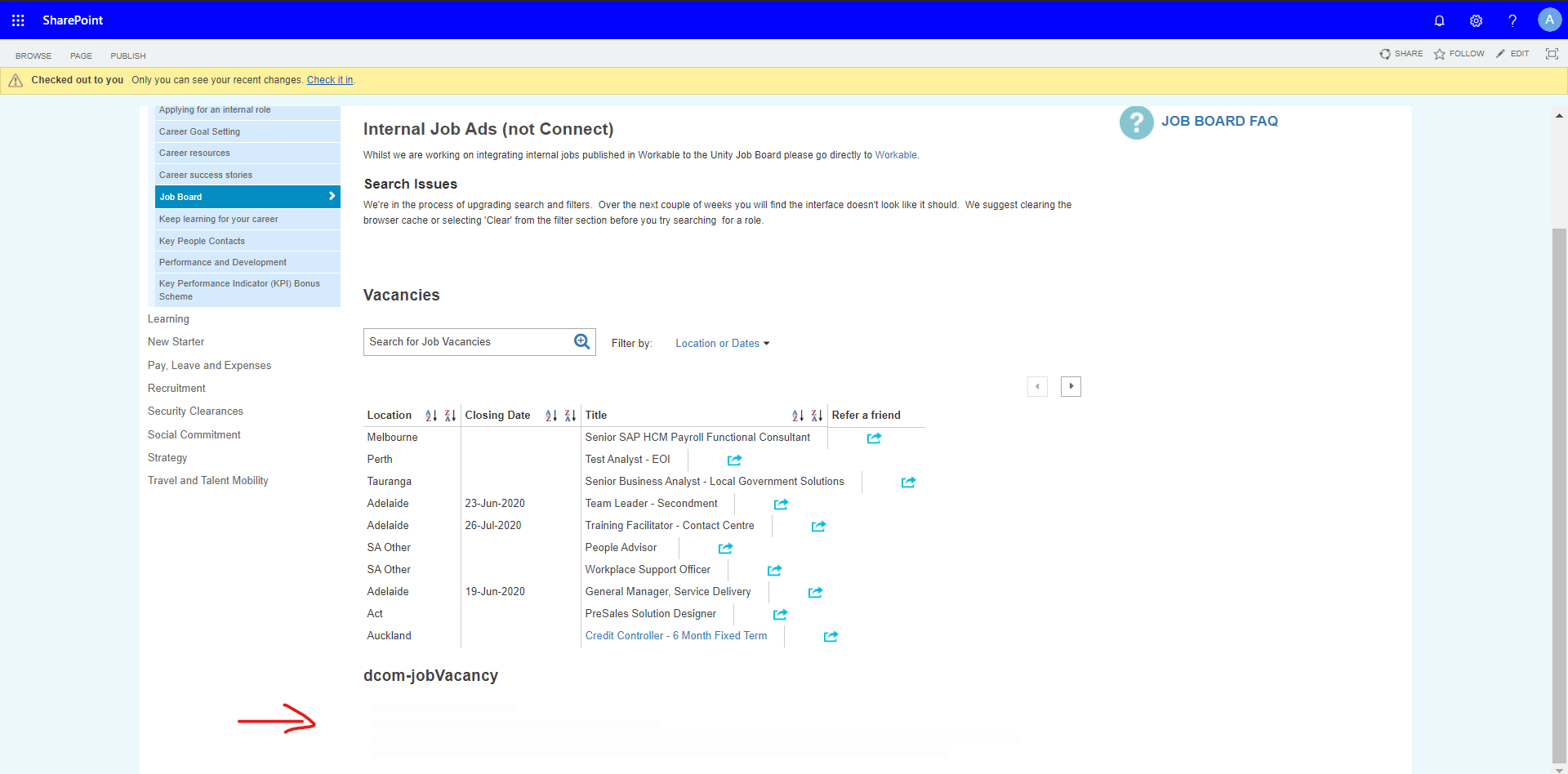Expand the Job Board menu chevron
The height and width of the screenshot is (774, 1568).
point(330,196)
